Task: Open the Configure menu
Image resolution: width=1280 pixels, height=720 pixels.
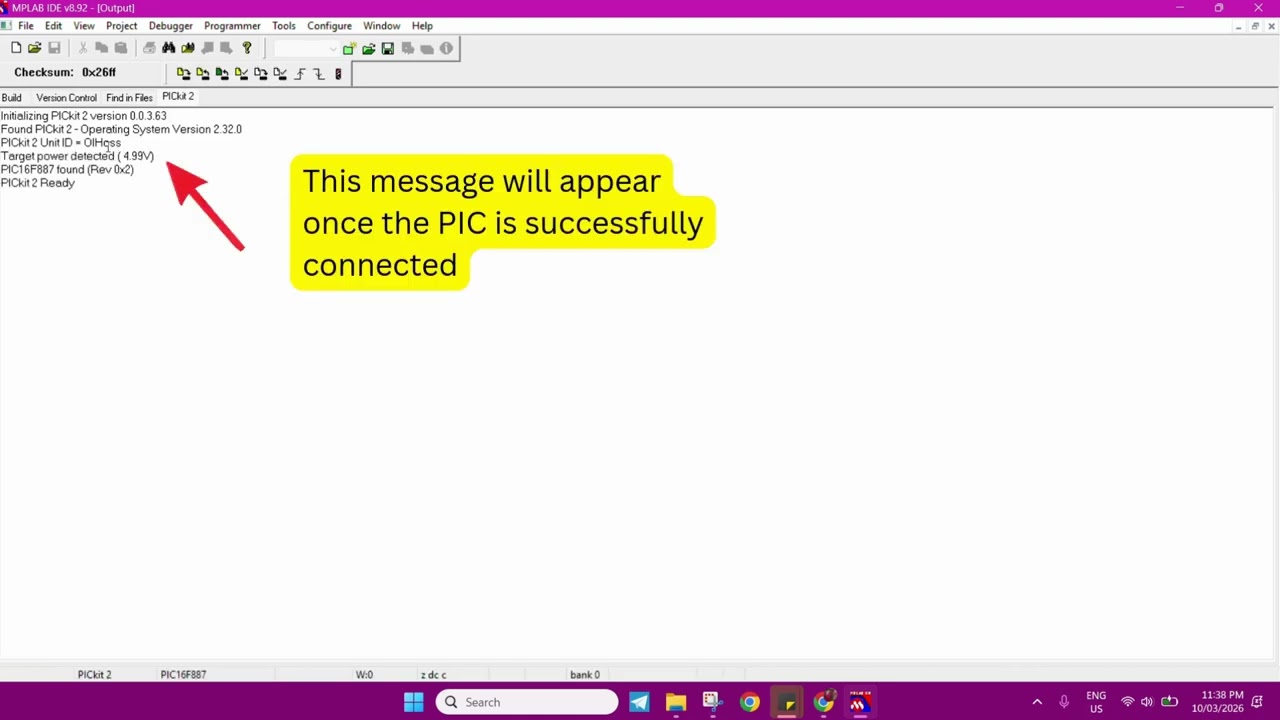Action: pyautogui.click(x=329, y=26)
